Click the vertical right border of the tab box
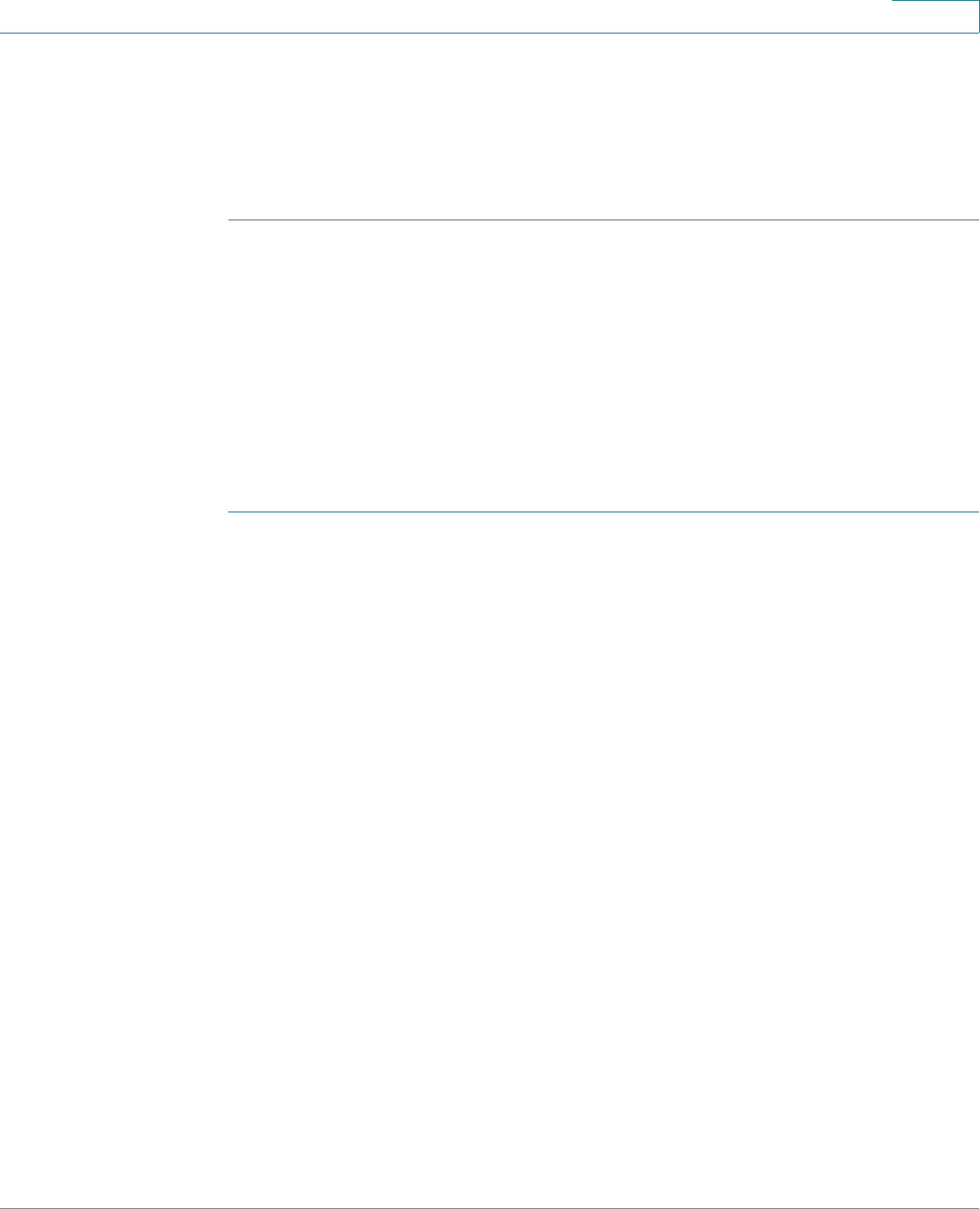 point(979,16)
